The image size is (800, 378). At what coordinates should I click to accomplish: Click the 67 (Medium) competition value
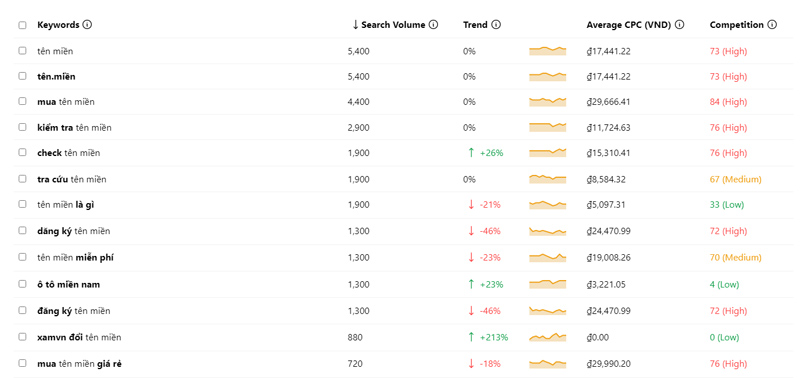735,180
